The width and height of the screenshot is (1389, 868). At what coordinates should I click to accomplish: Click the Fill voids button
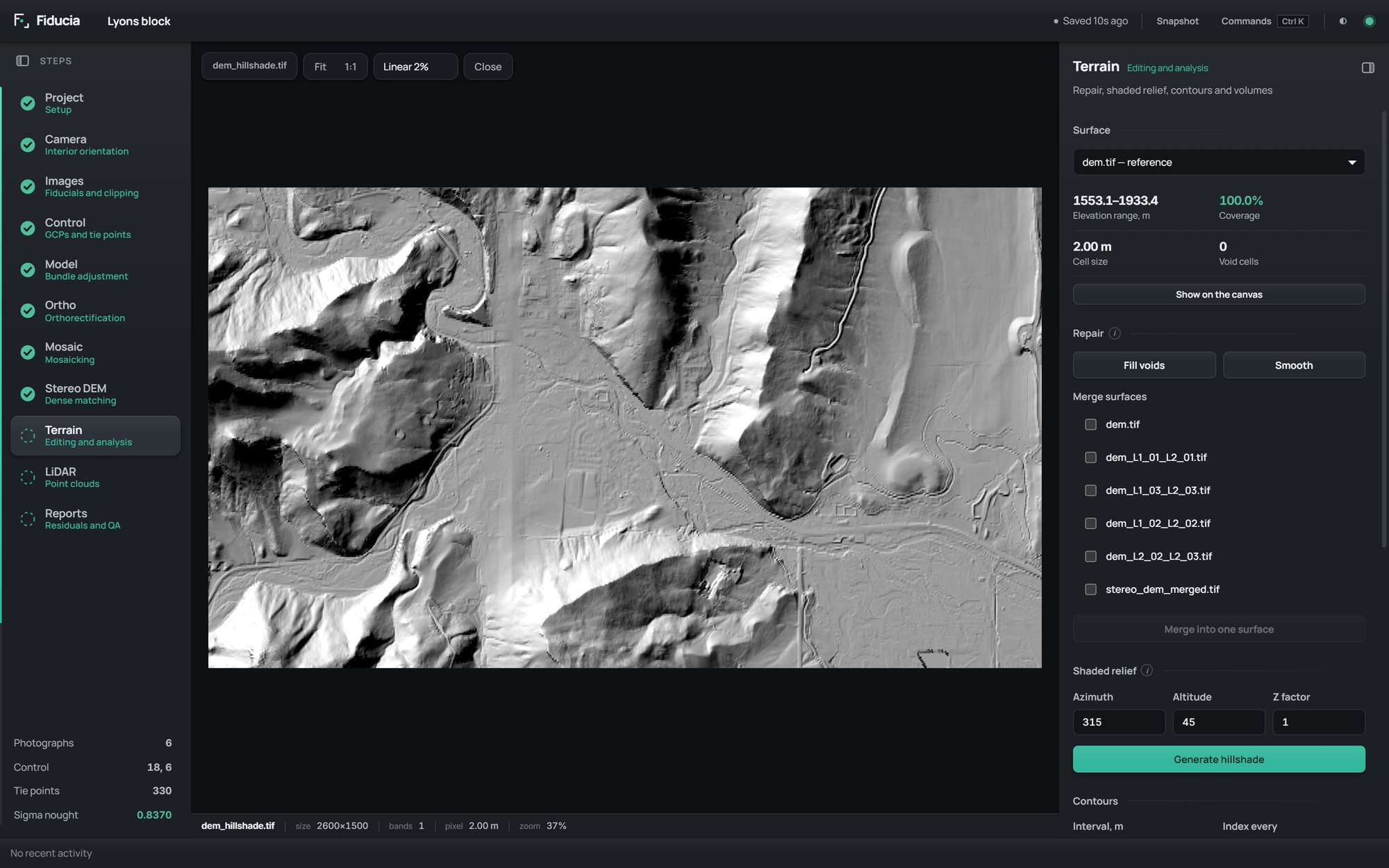point(1144,365)
